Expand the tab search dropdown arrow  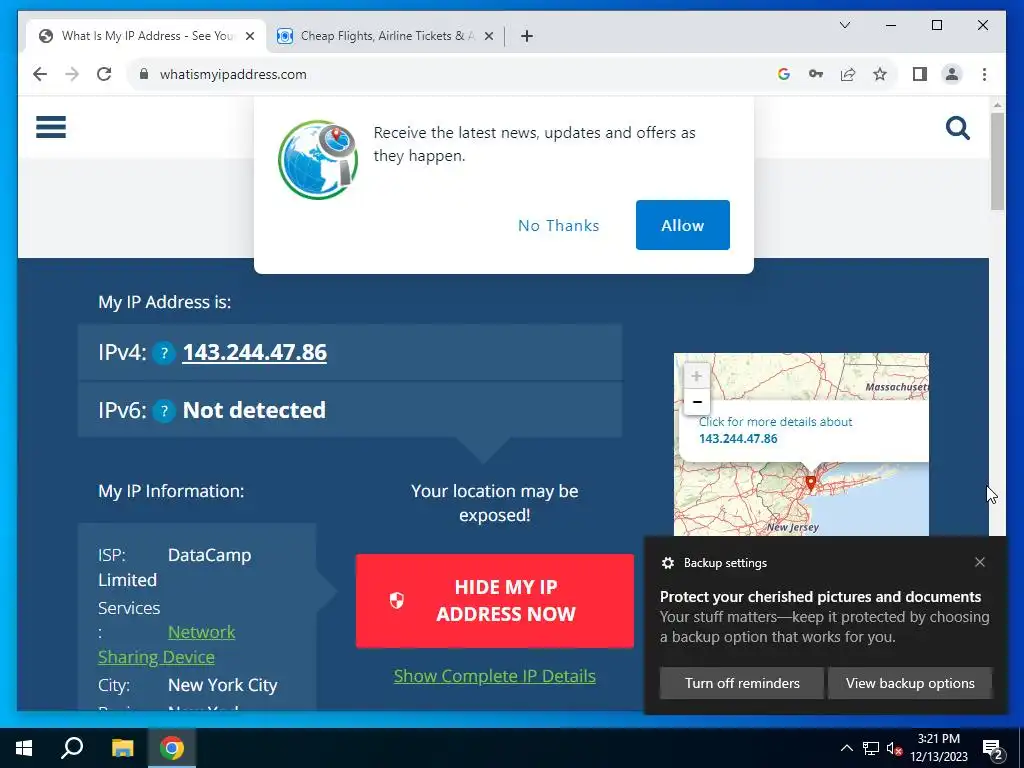(844, 25)
